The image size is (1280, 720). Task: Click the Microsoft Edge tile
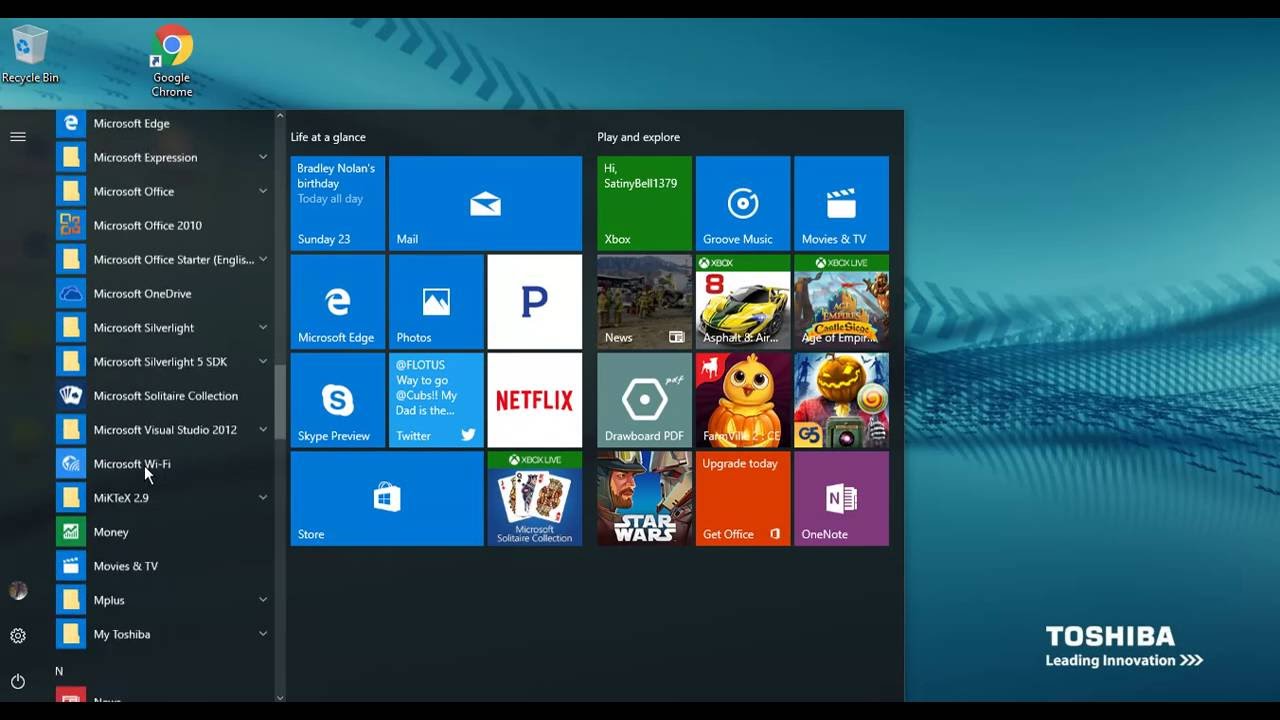click(x=338, y=301)
